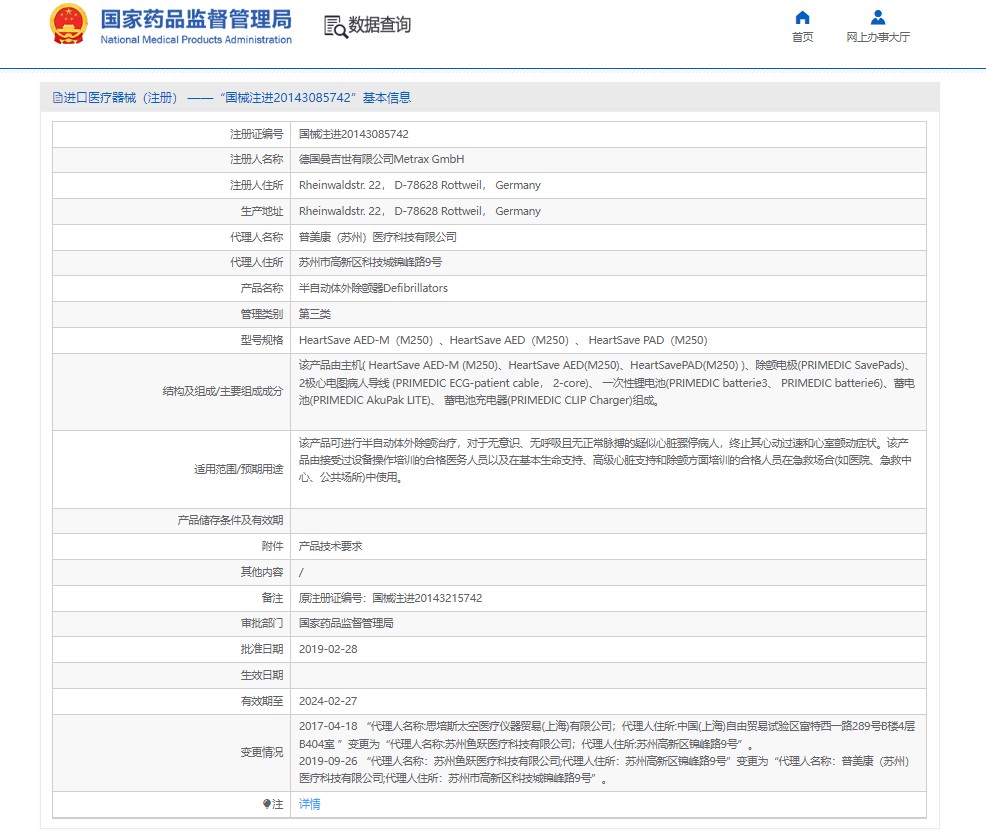Click the 网上办事大厅 user icon
This screenshot has width=986, height=833.
point(878,18)
